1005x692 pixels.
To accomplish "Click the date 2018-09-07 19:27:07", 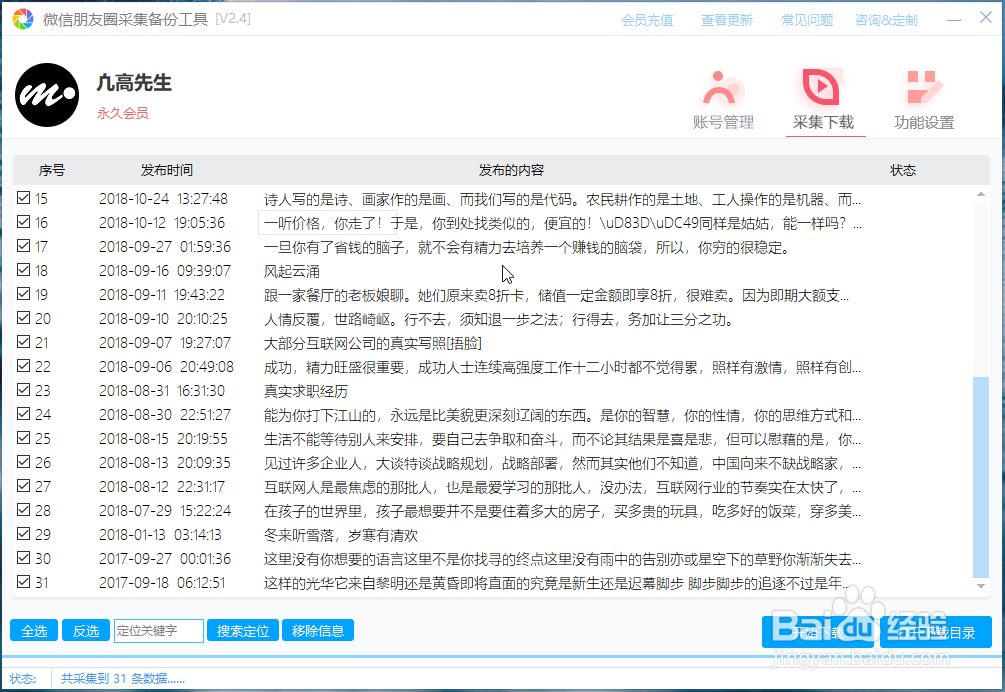I will [165, 343].
